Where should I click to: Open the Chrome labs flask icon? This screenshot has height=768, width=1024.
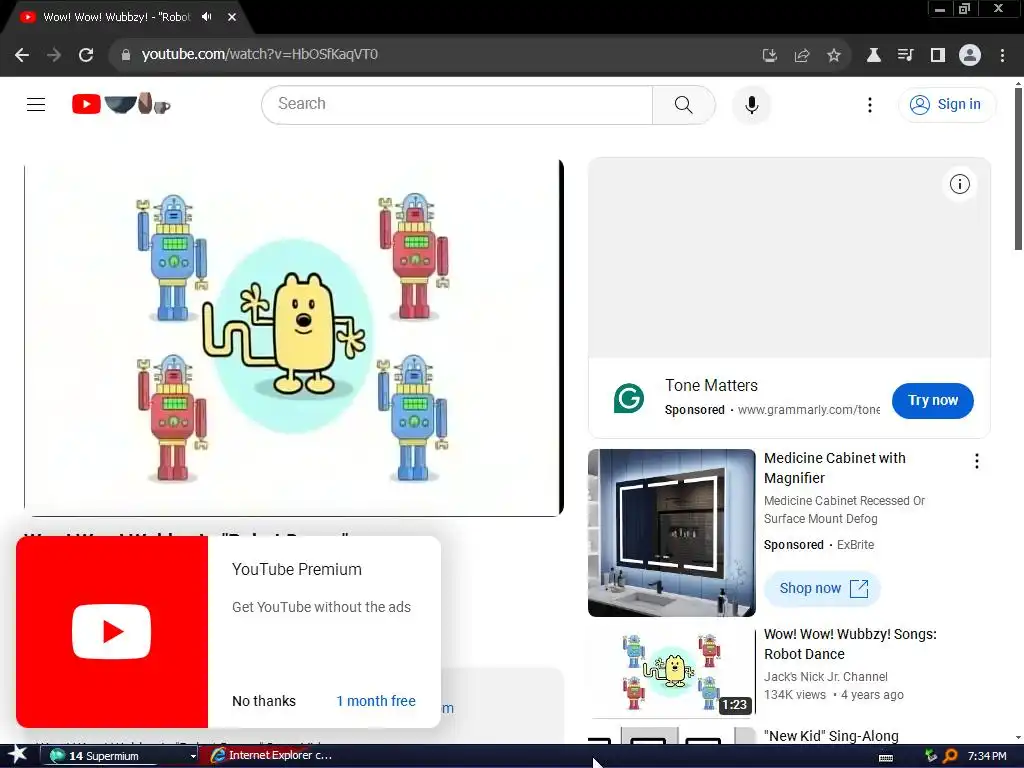[873, 56]
